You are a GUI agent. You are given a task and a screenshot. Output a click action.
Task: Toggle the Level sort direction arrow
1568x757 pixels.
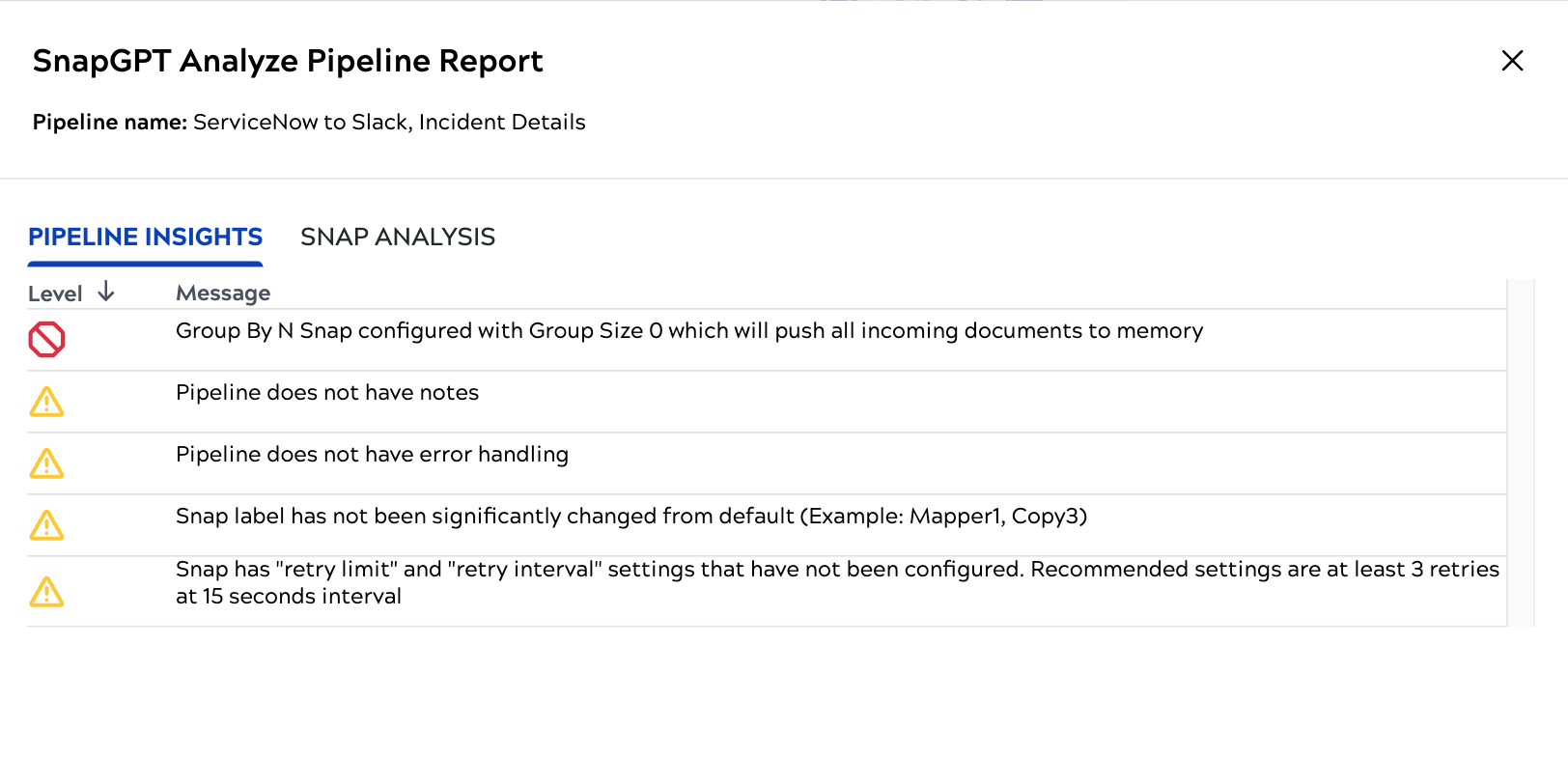click(106, 292)
